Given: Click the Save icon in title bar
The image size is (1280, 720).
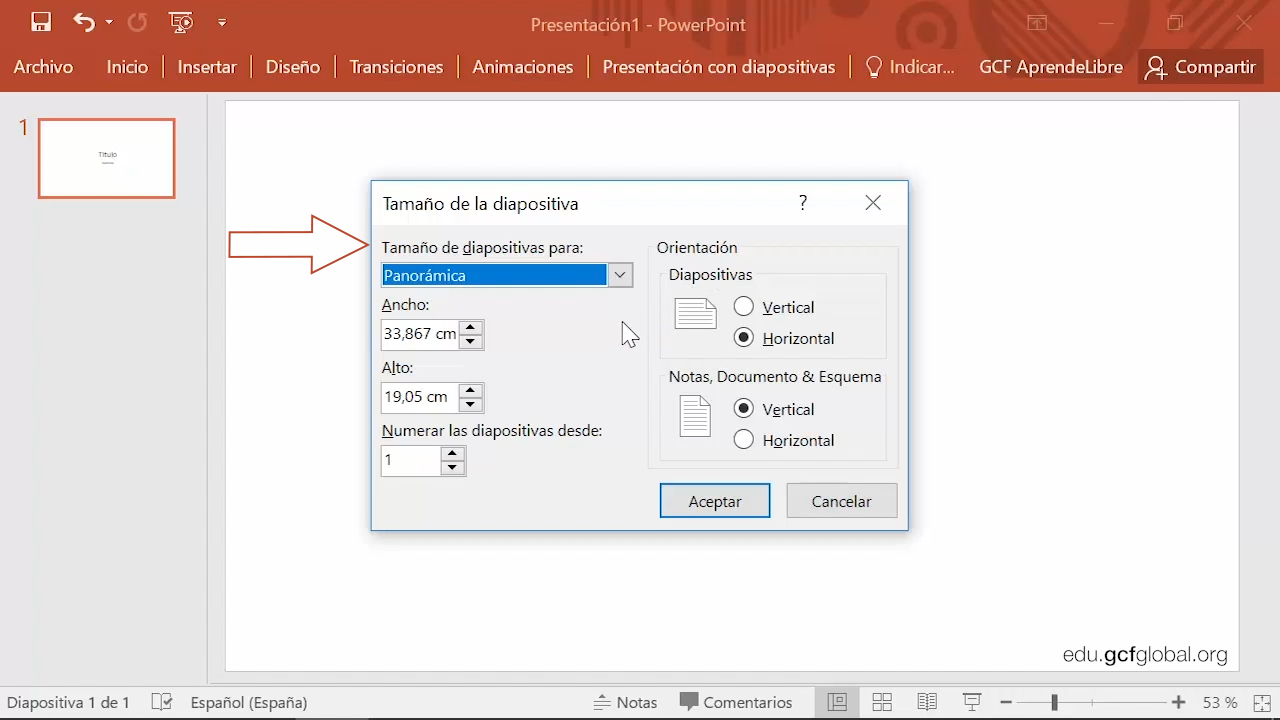Looking at the screenshot, I should click(41, 22).
